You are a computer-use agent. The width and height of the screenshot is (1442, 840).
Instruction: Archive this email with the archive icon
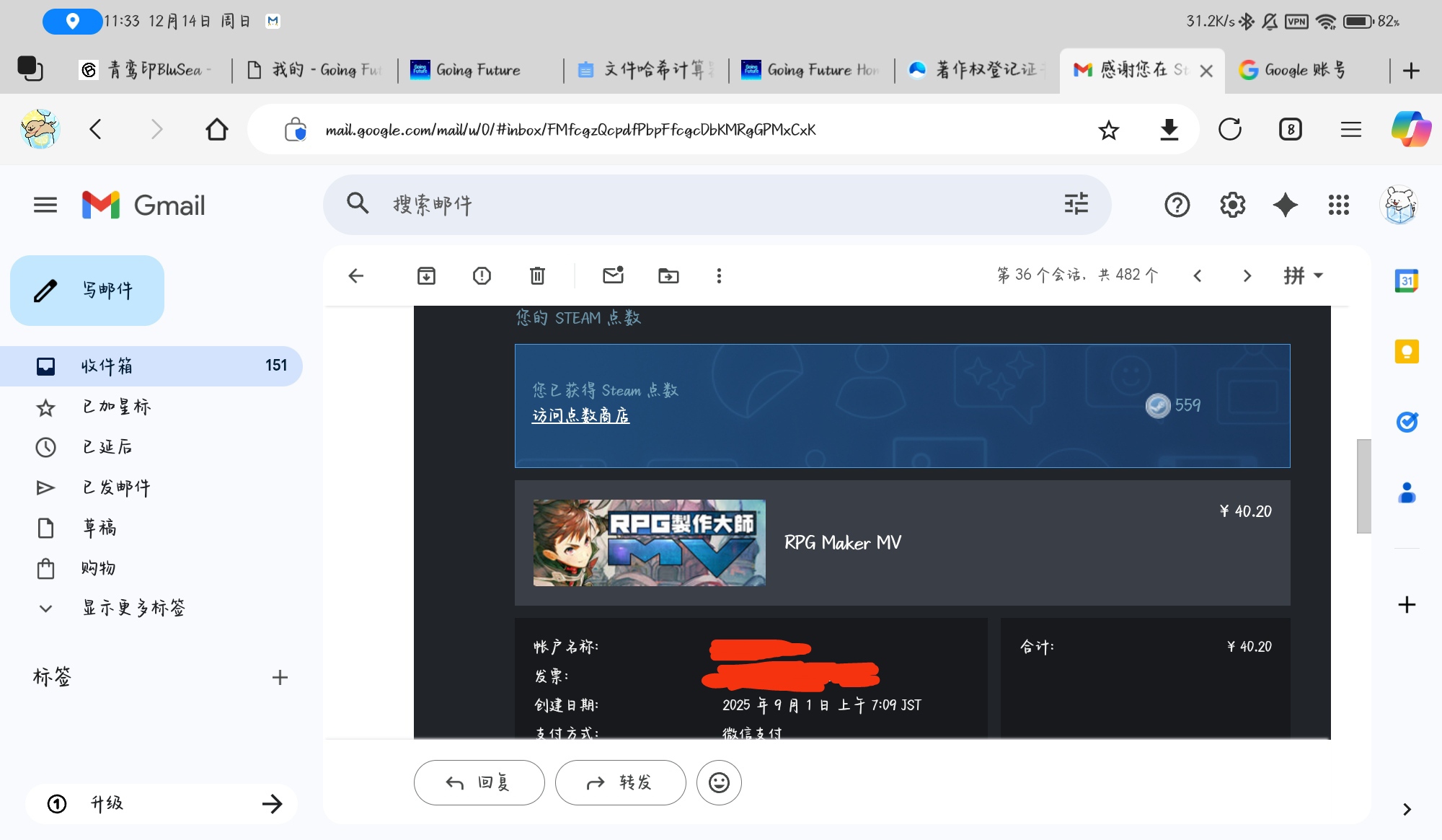(x=426, y=275)
